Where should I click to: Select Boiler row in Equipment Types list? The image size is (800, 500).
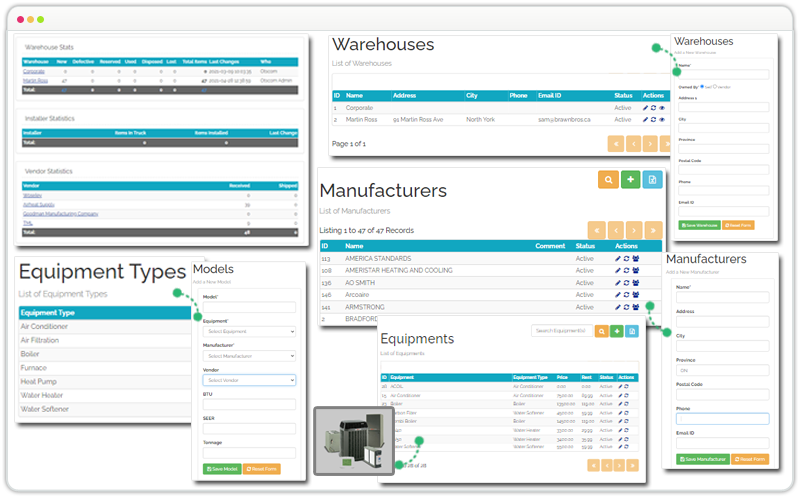[32, 353]
